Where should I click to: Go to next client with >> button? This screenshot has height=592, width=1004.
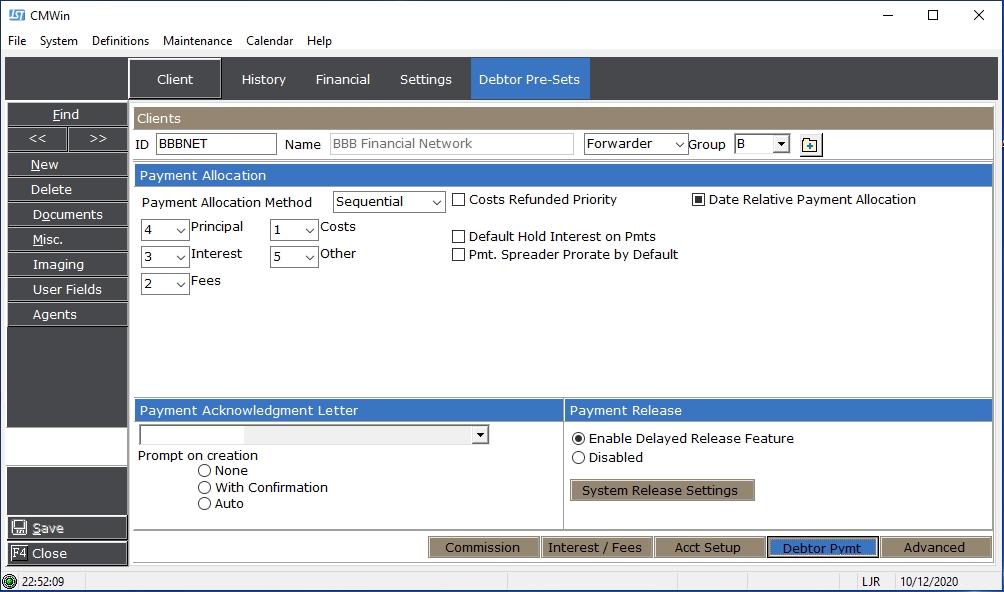coord(97,139)
